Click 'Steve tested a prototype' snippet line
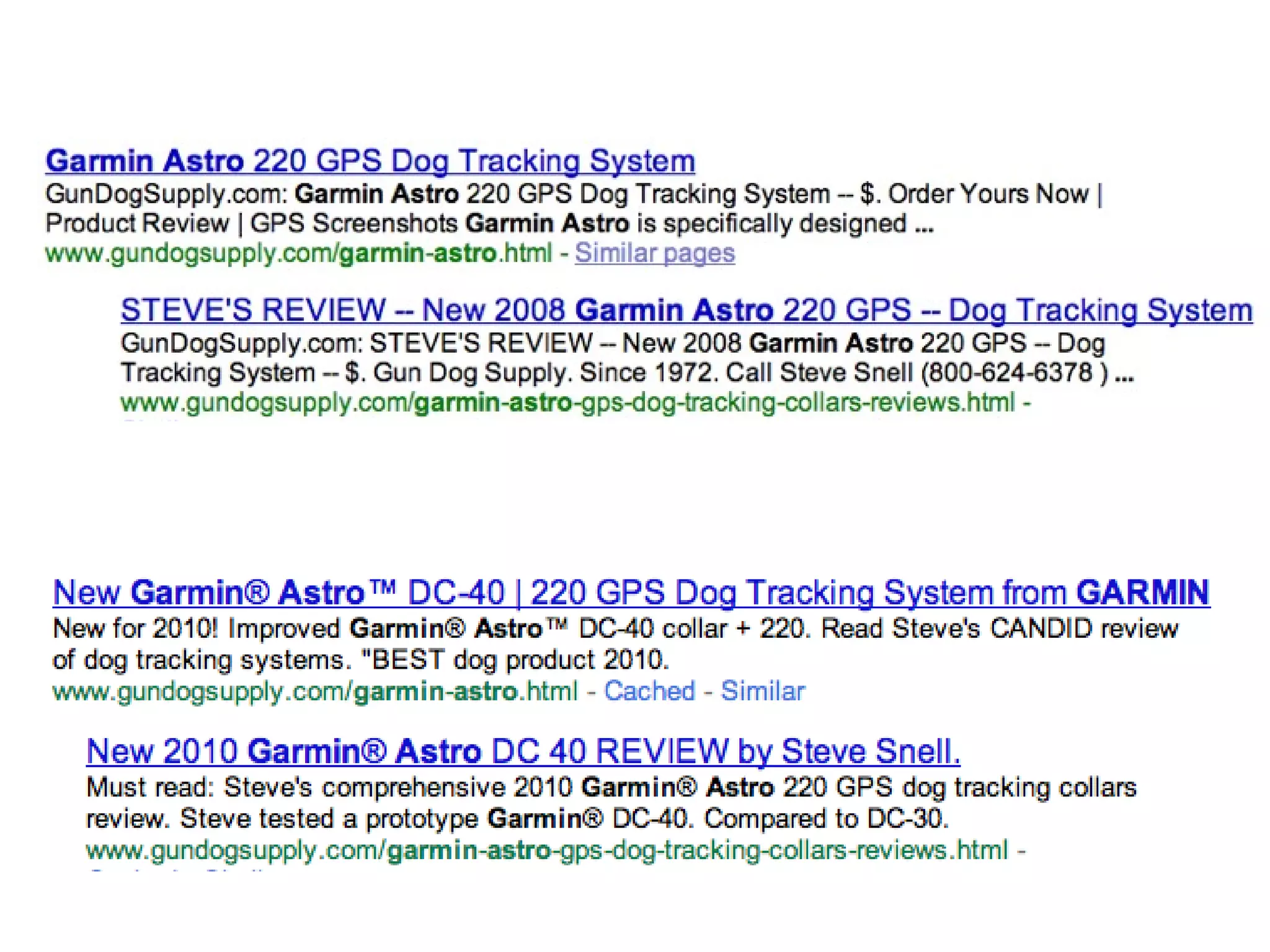This screenshot has height=952, width=1270. 329,819
